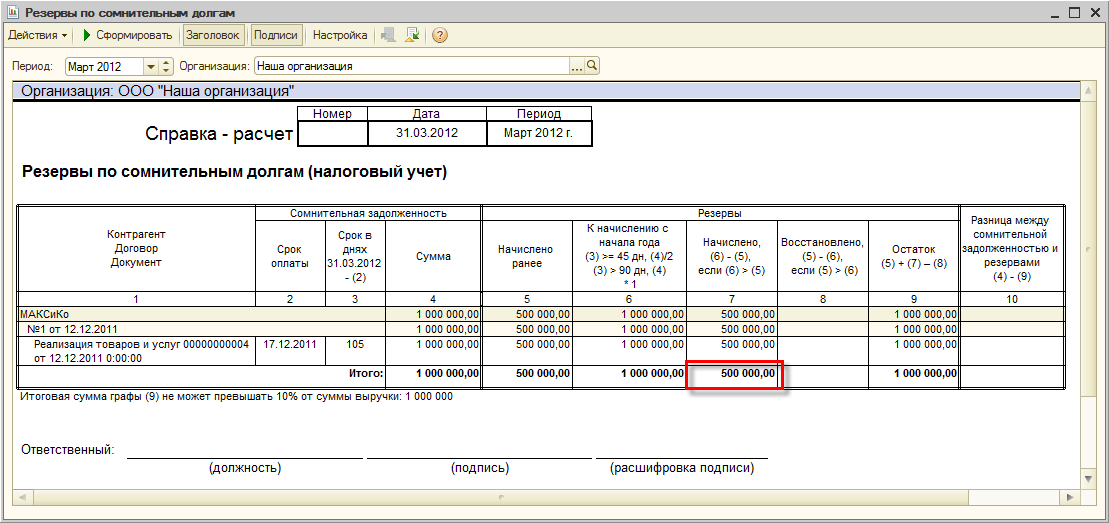The image size is (1109, 523).
Task: Click the Итого label
Action: point(366,373)
